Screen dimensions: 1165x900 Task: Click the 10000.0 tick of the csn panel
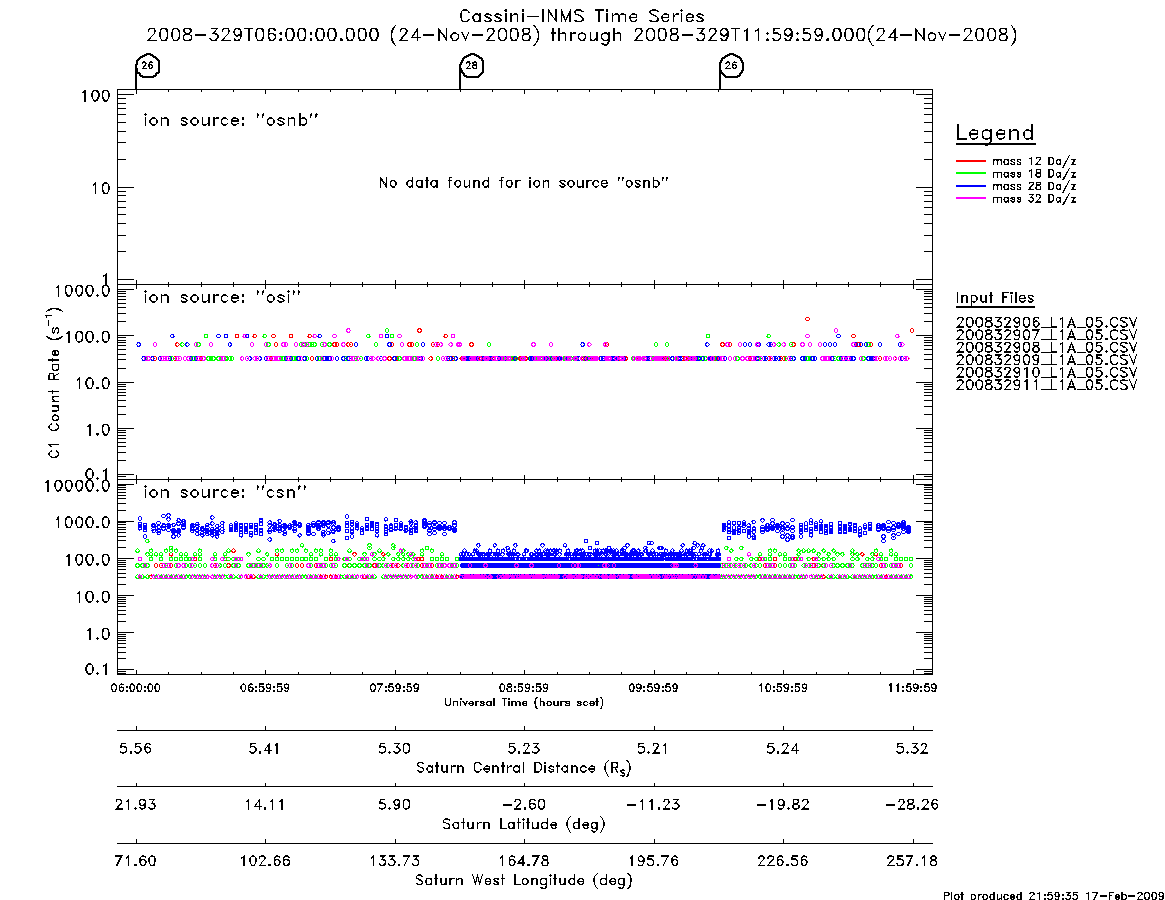[x=77, y=486]
